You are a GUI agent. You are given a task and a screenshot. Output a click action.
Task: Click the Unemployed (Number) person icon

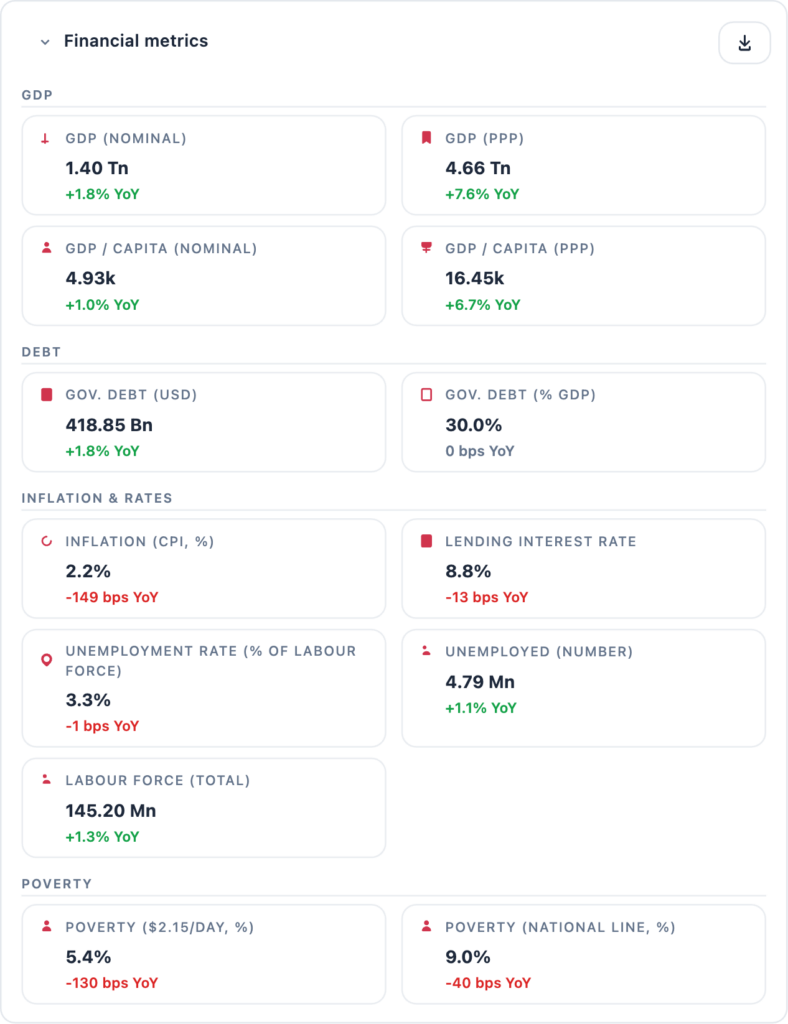(x=426, y=652)
